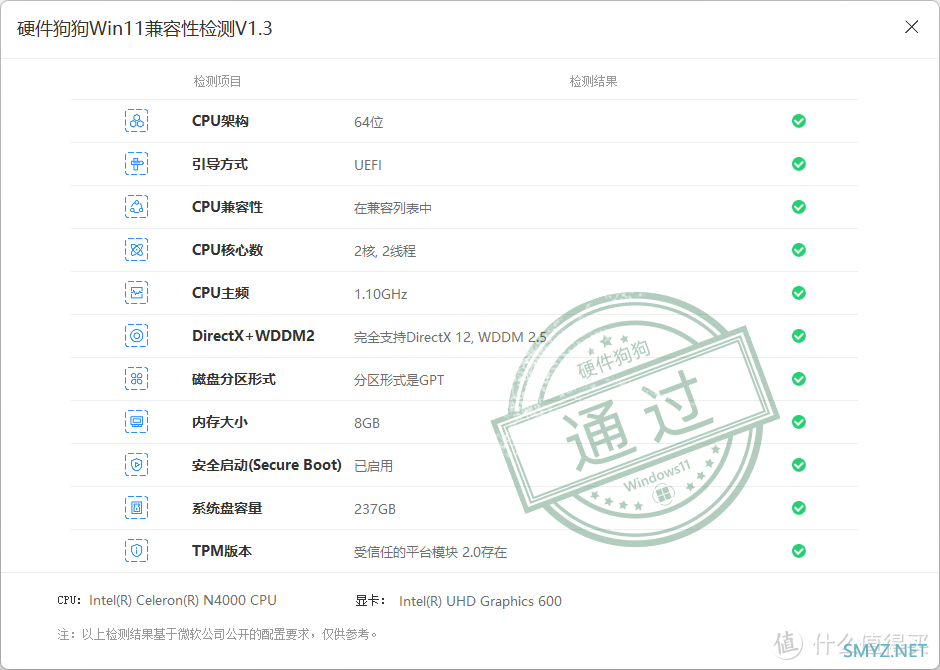Screen dimensions: 940x670
Task: Click green checkmark for 系统盘容量
Action: point(799,508)
